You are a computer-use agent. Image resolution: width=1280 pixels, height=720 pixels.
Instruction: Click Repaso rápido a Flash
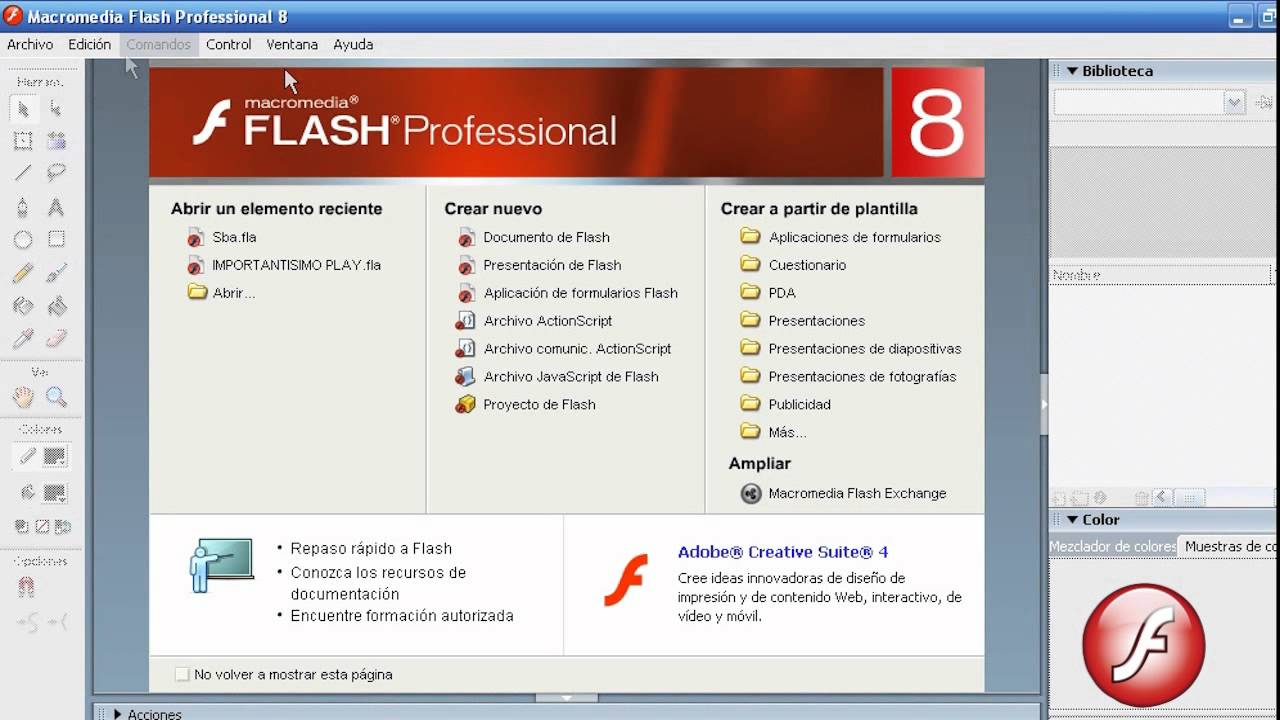tap(371, 548)
